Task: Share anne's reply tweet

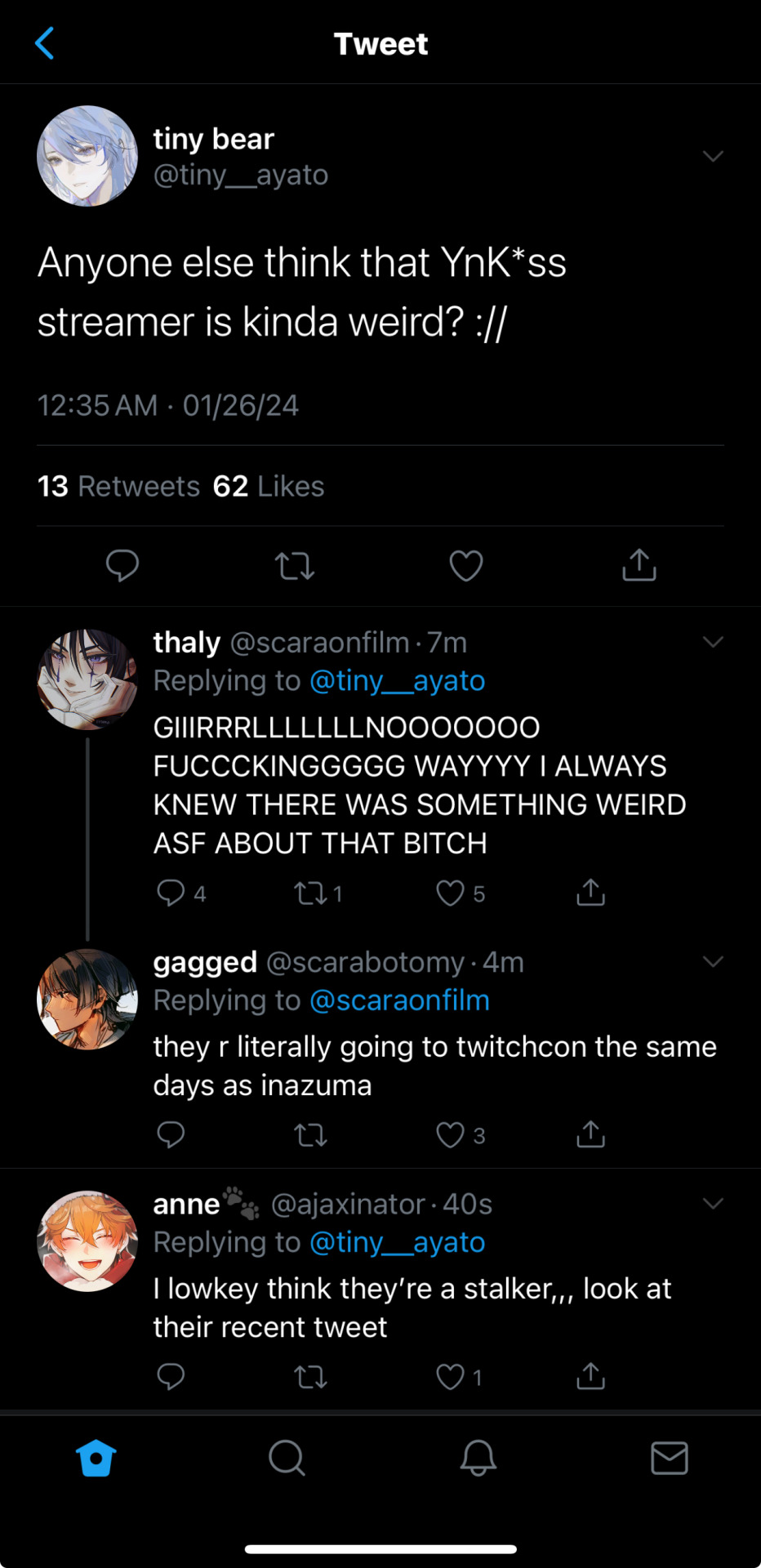Action: point(590,1377)
